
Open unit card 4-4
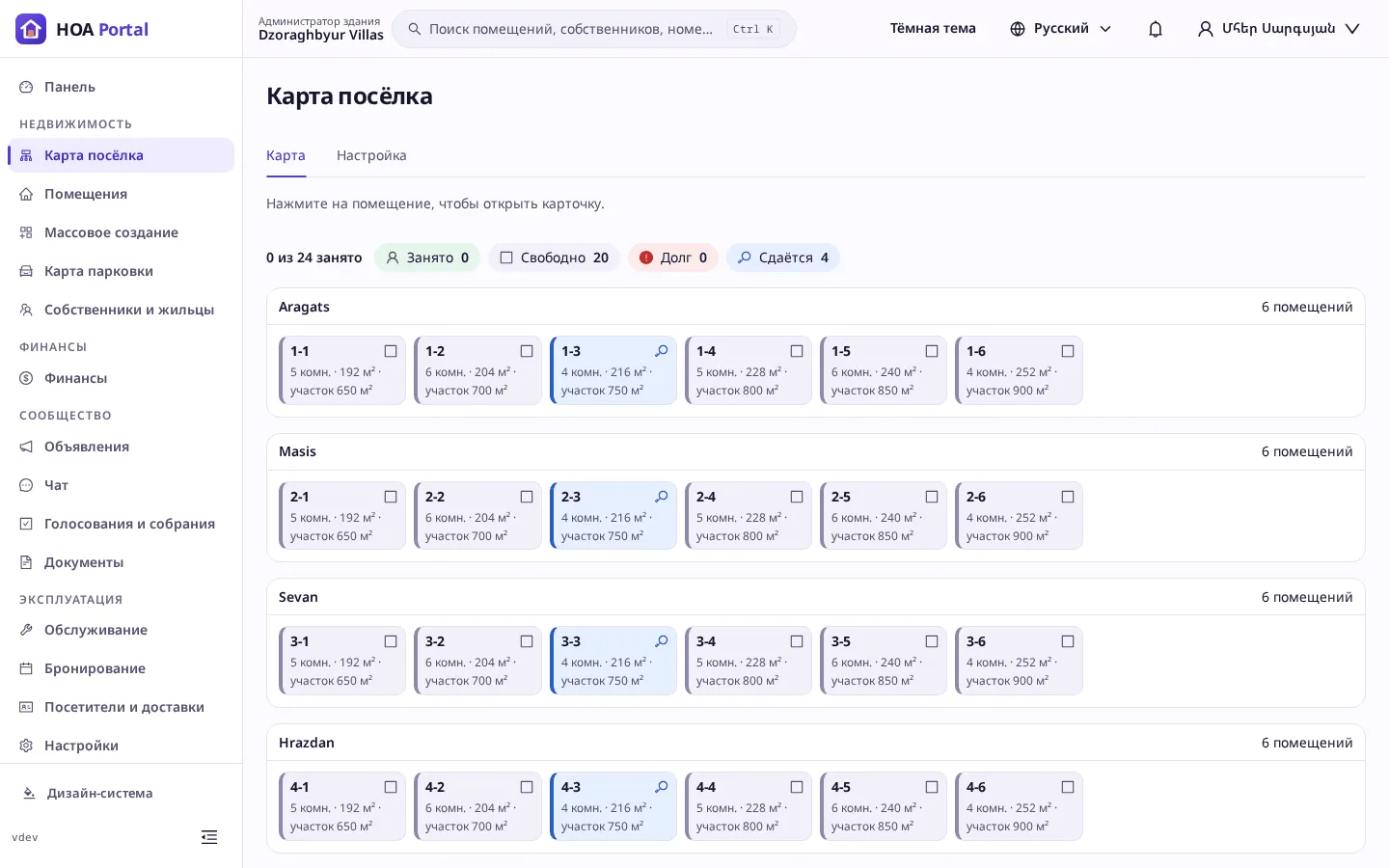(749, 806)
